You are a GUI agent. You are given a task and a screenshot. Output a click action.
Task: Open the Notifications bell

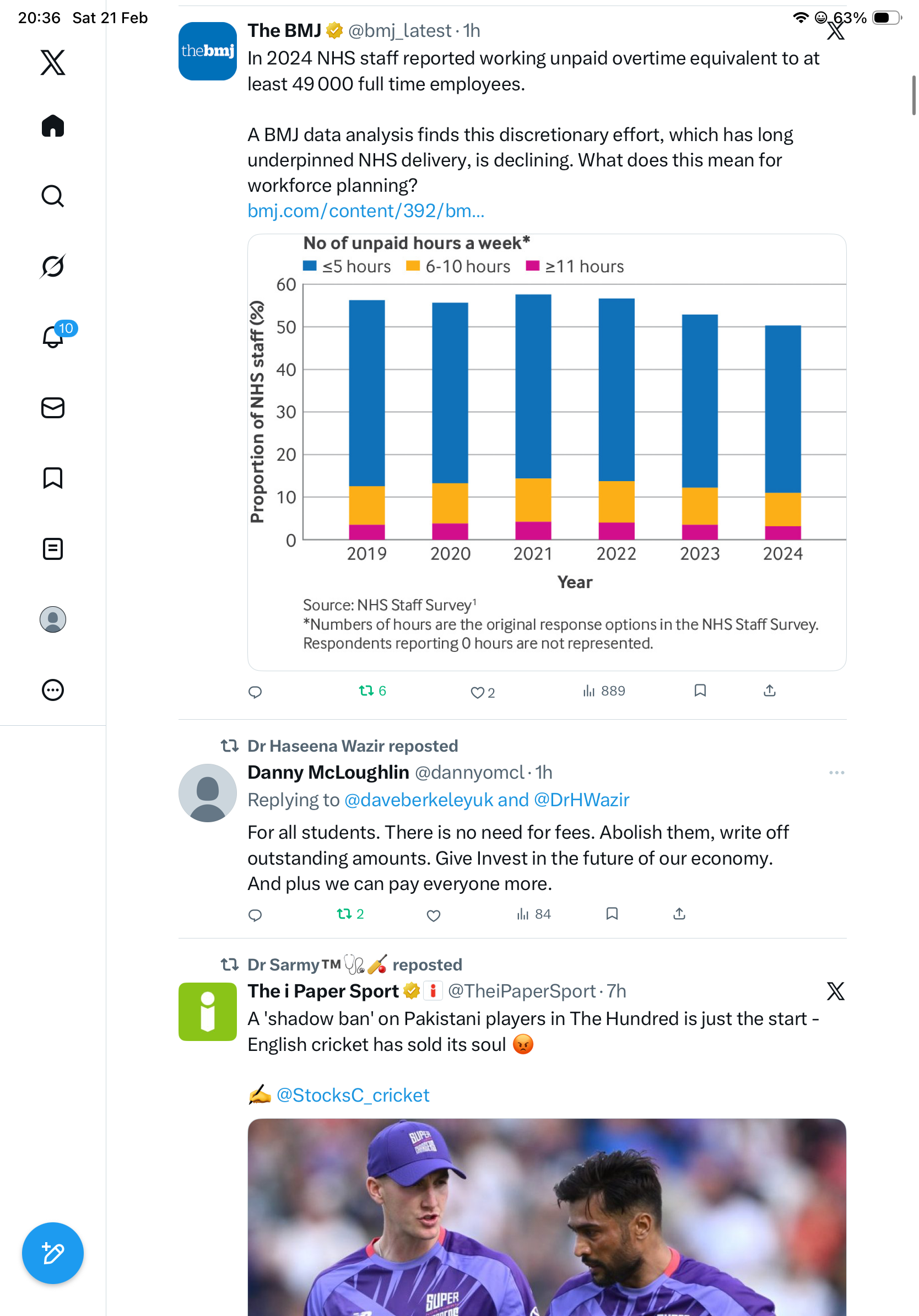[x=53, y=337]
